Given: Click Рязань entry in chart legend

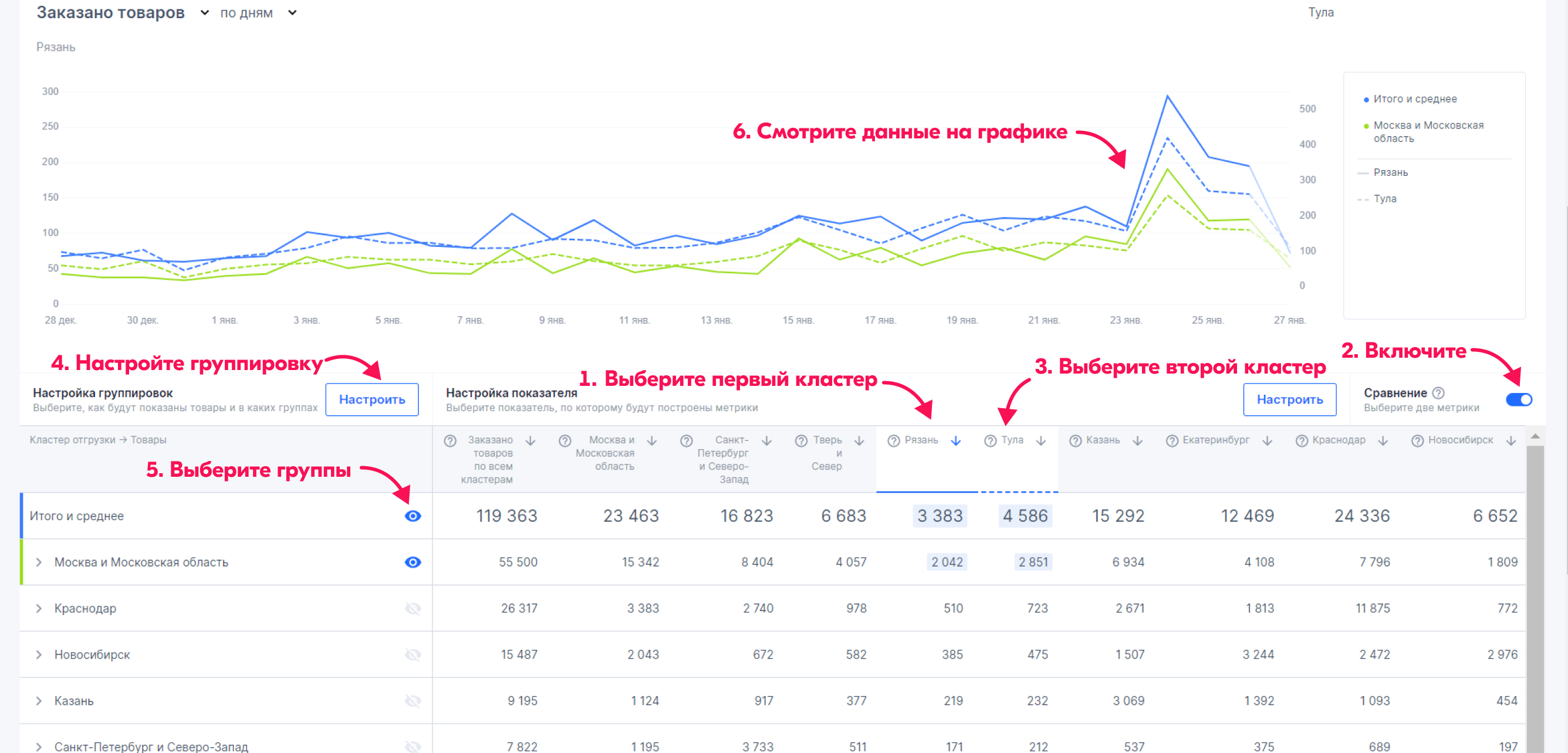Looking at the screenshot, I should (x=1390, y=173).
